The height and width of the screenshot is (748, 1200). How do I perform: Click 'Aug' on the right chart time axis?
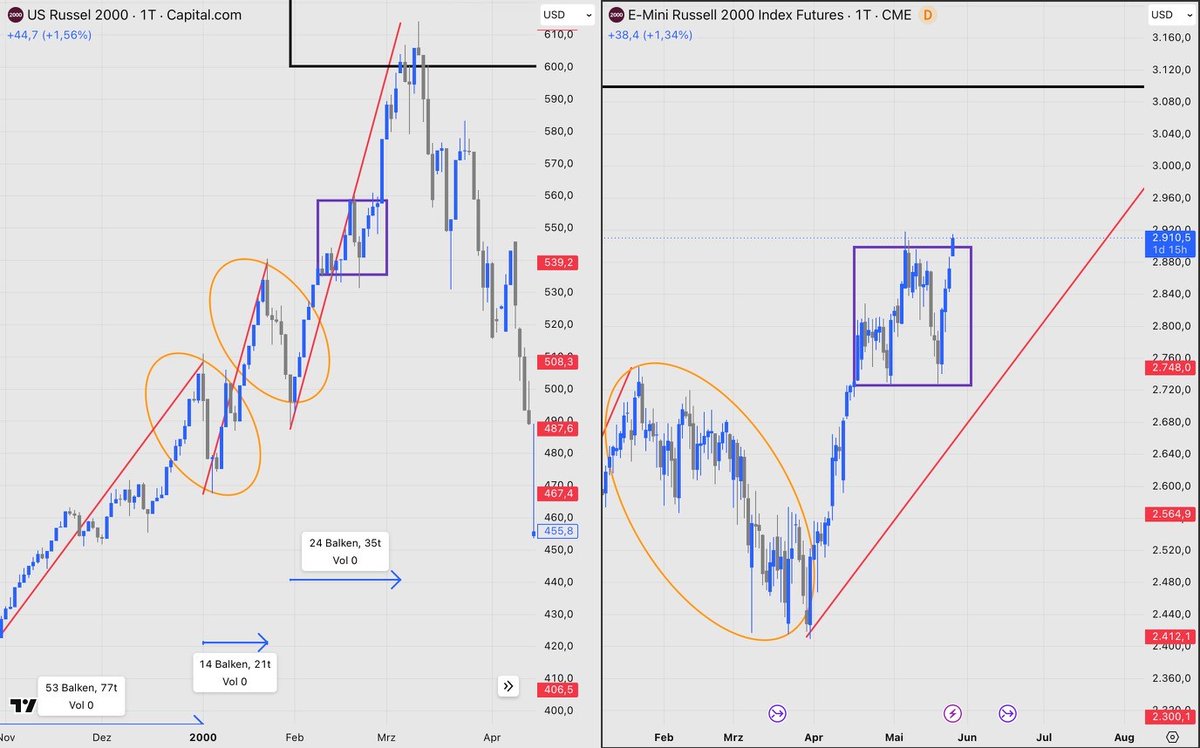(x=1123, y=739)
